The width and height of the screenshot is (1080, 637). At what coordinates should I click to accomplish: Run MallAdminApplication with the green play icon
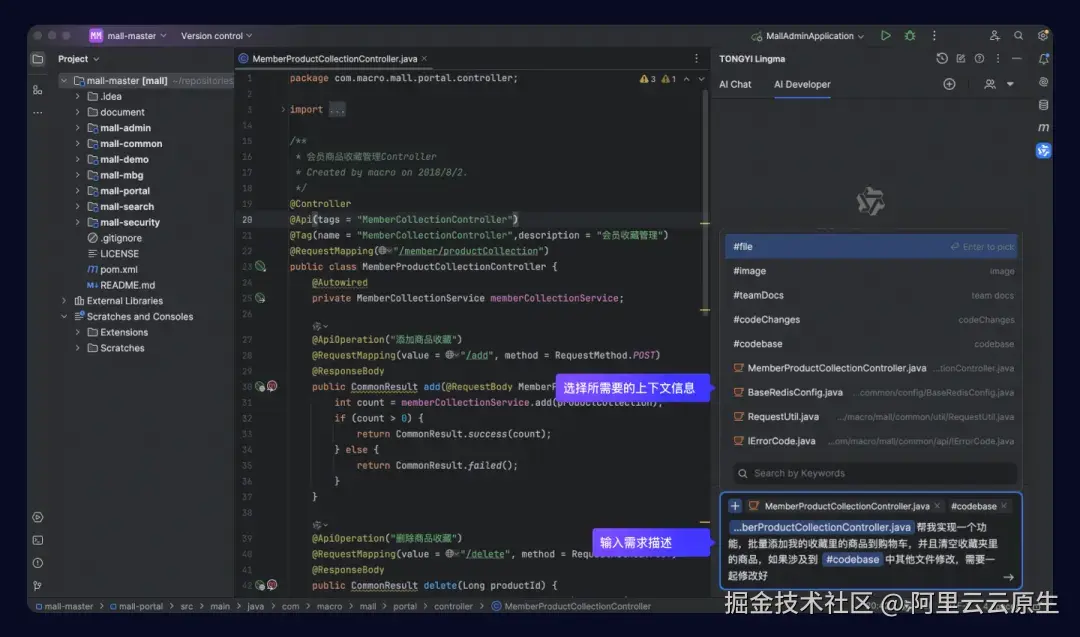(885, 35)
